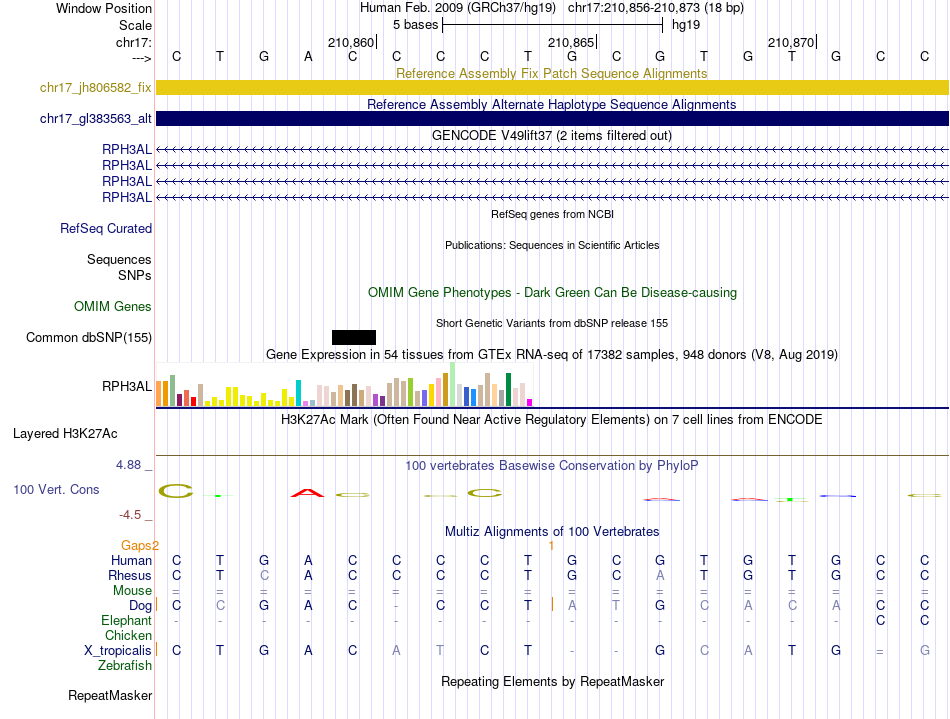Click the 5 bases scale bar
Image resolution: width=950 pixels, height=719 pixels.
pyautogui.click(x=553, y=25)
